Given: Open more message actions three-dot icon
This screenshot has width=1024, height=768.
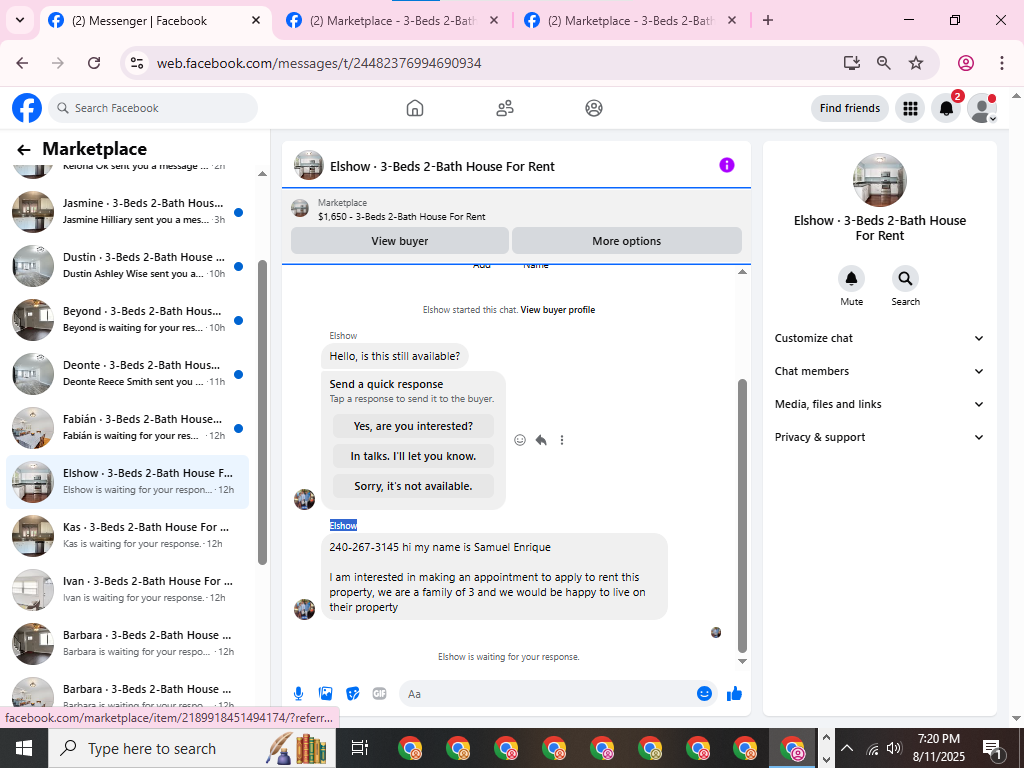Looking at the screenshot, I should point(562,440).
